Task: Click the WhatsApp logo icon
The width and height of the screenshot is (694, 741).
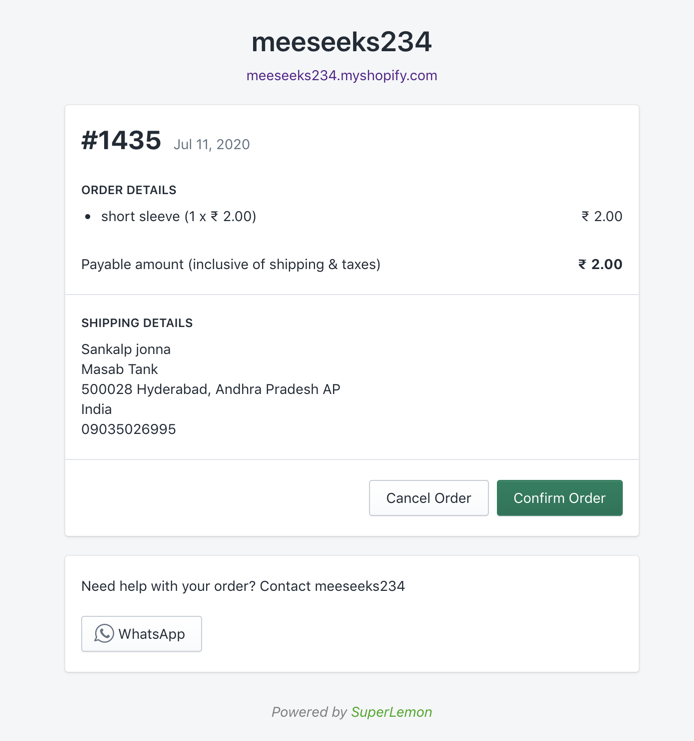Action: pos(104,634)
